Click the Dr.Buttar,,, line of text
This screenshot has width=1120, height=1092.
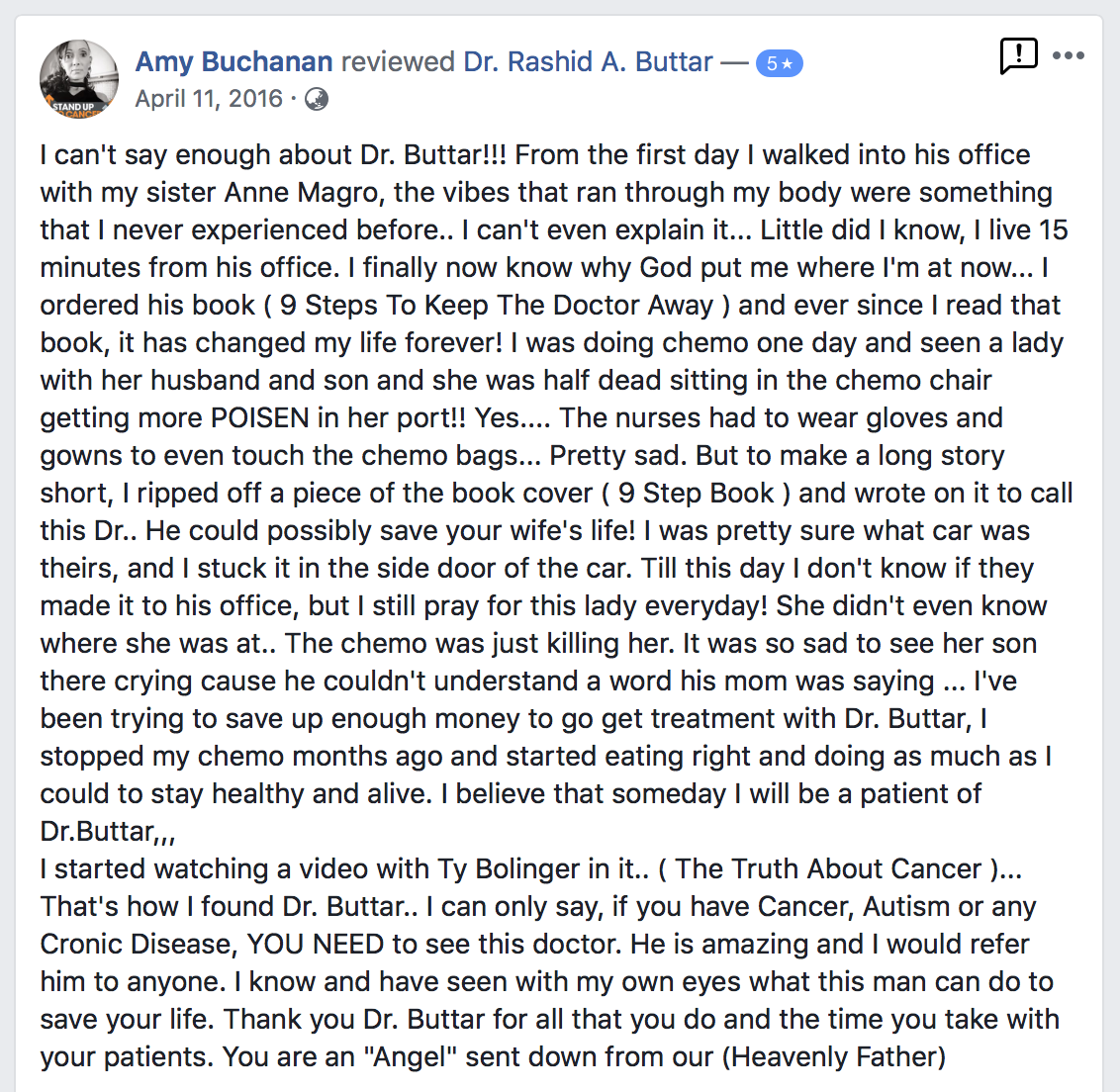point(108,832)
